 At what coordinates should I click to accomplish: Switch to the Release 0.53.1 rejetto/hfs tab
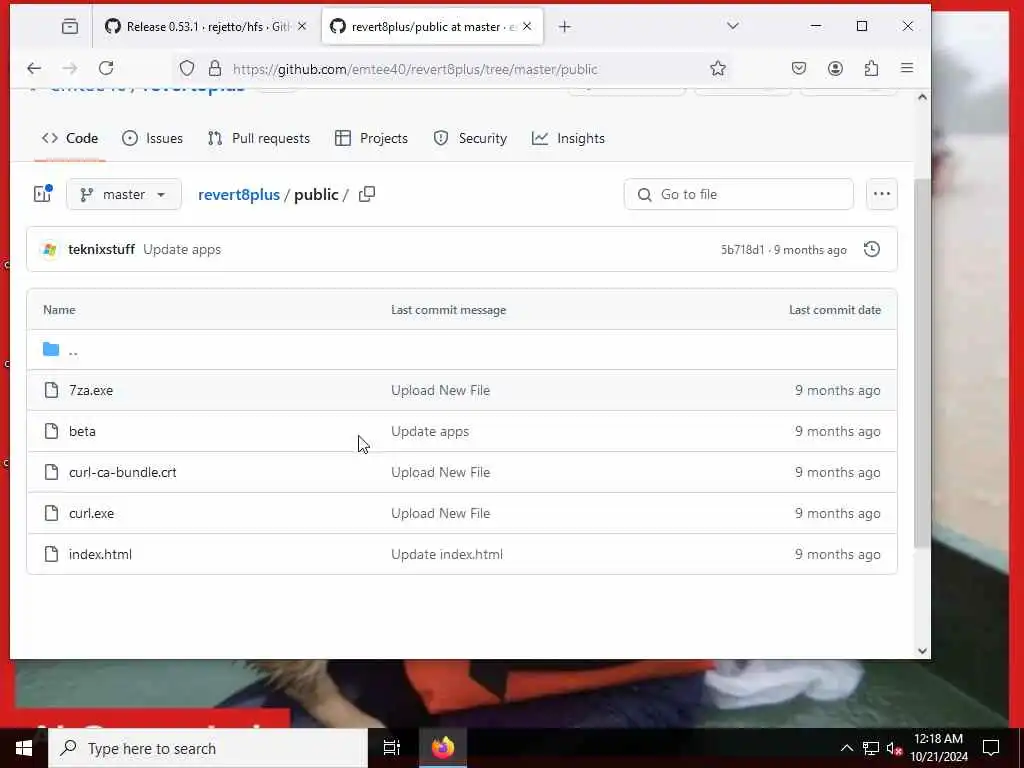[x=206, y=27]
